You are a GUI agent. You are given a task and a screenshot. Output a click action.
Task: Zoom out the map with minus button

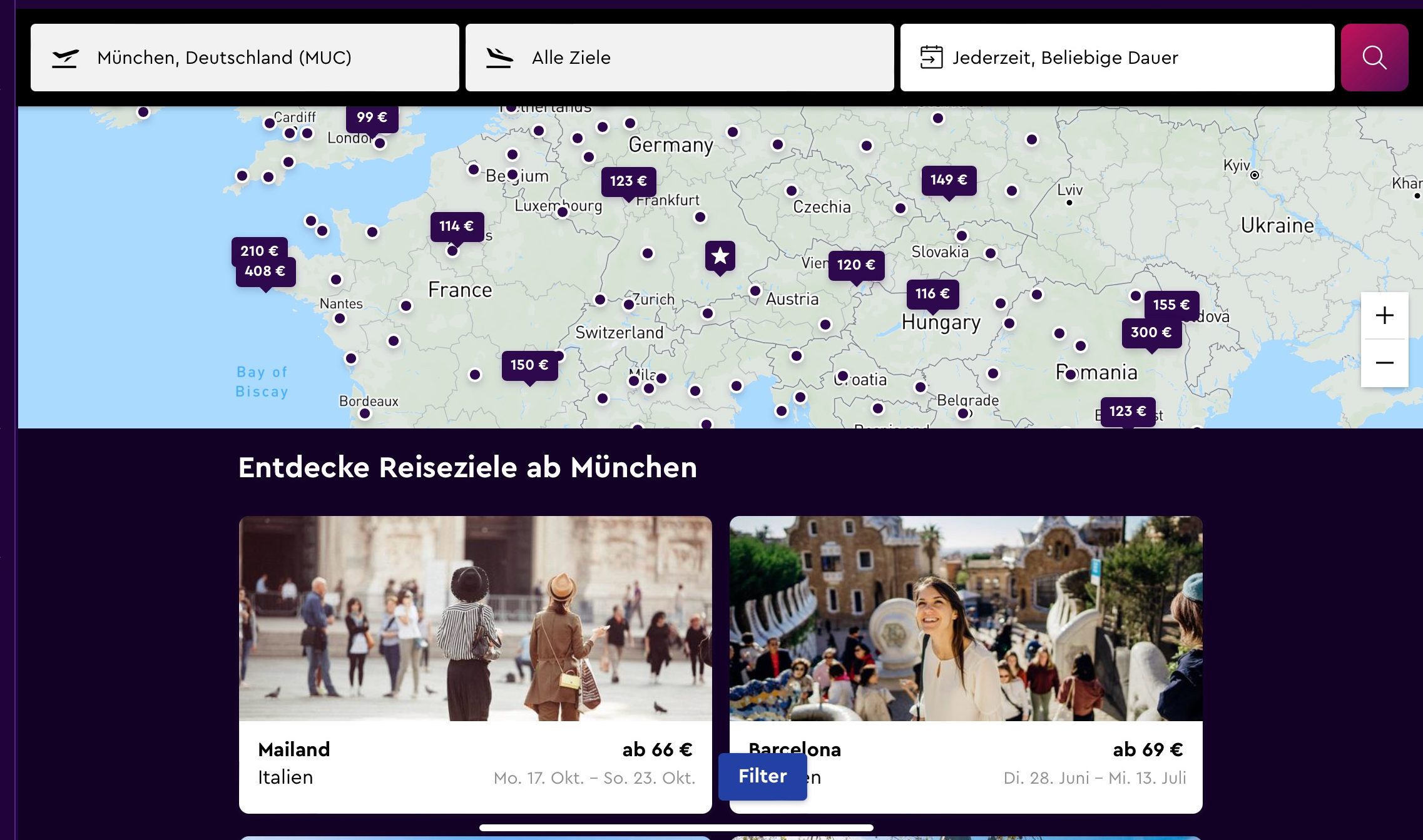(1384, 363)
